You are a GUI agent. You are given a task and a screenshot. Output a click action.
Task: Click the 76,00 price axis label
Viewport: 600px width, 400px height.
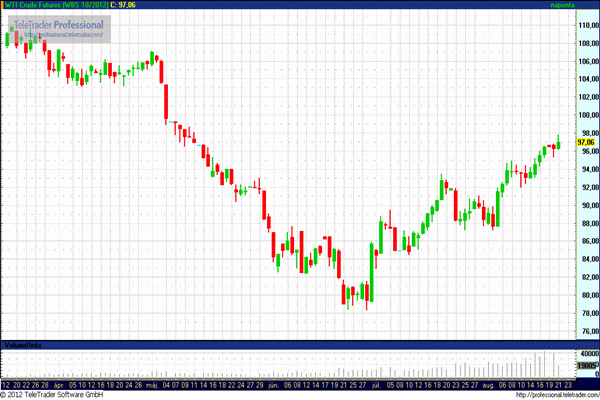click(x=586, y=332)
